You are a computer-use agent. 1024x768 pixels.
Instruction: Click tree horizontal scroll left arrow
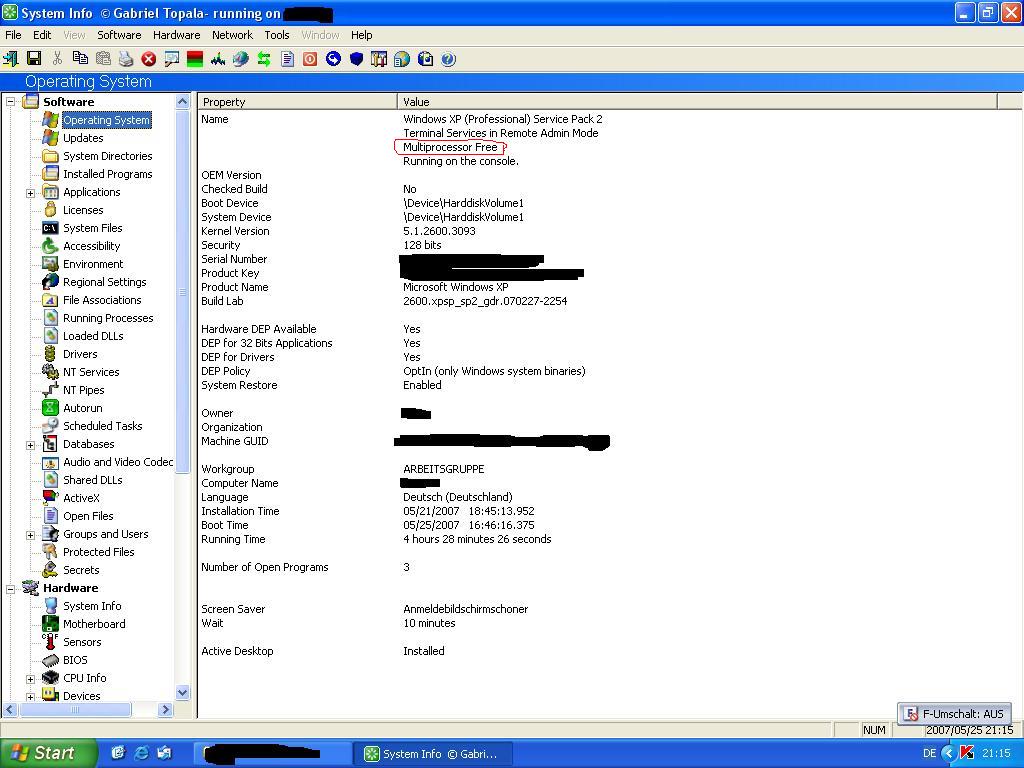pos(10,709)
